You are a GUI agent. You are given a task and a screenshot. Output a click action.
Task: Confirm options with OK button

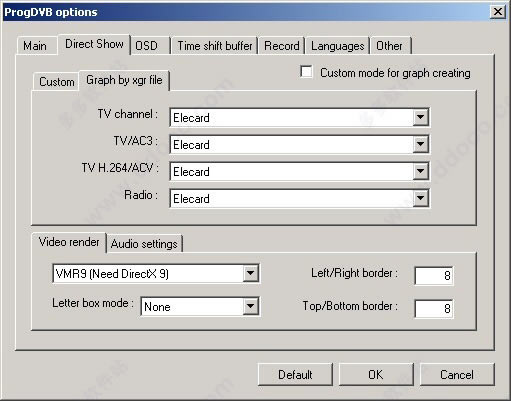pyautogui.click(x=376, y=374)
